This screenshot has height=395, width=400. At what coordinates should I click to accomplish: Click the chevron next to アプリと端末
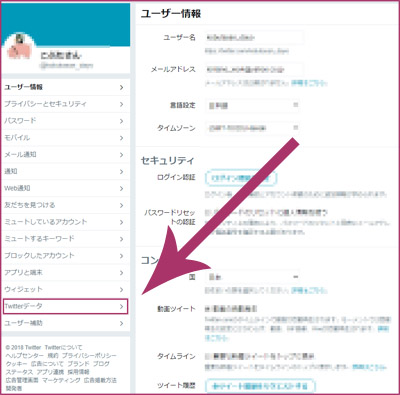click(x=121, y=273)
